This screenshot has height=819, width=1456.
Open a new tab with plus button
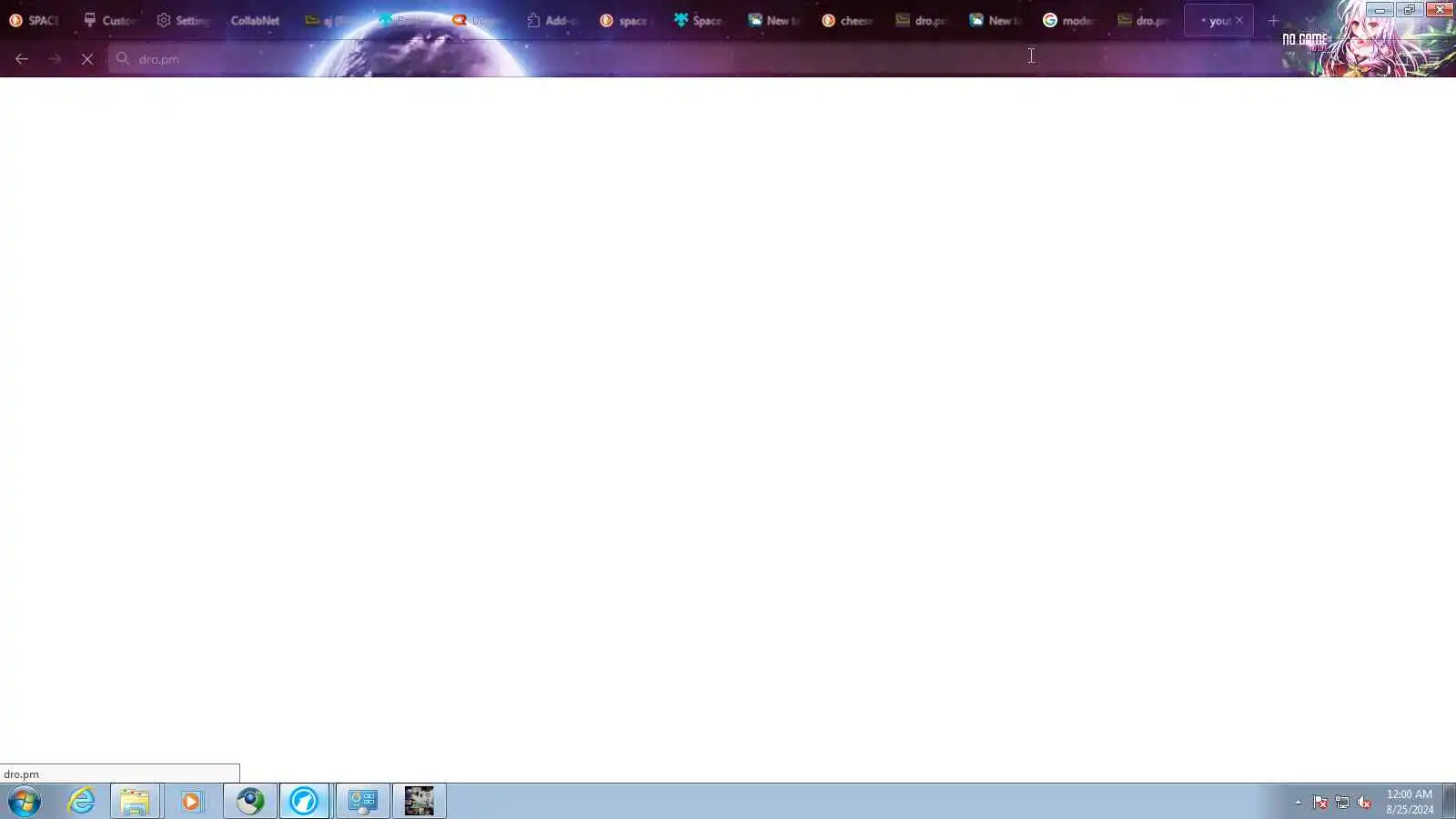tap(1273, 20)
